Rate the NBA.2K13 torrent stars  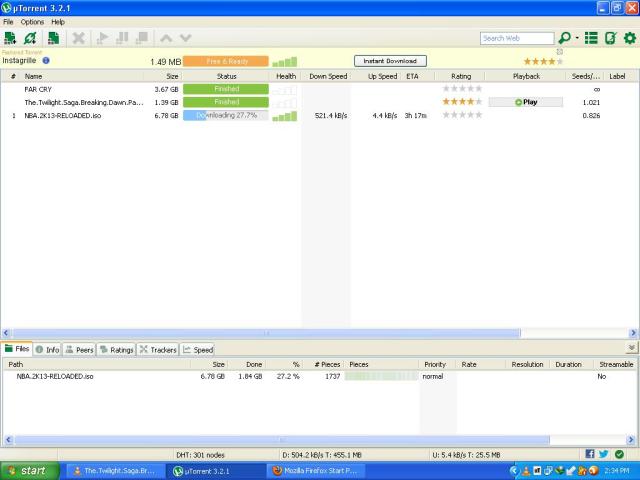click(x=462, y=115)
